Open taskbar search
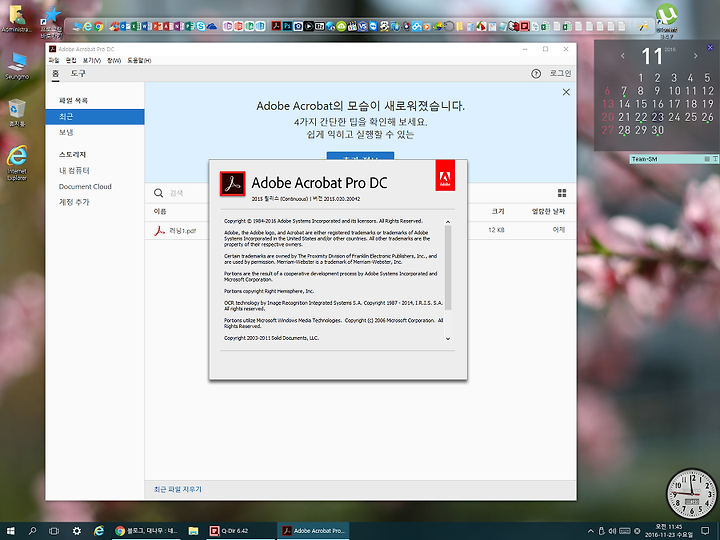Image resolution: width=720 pixels, height=540 pixels. 32,531
